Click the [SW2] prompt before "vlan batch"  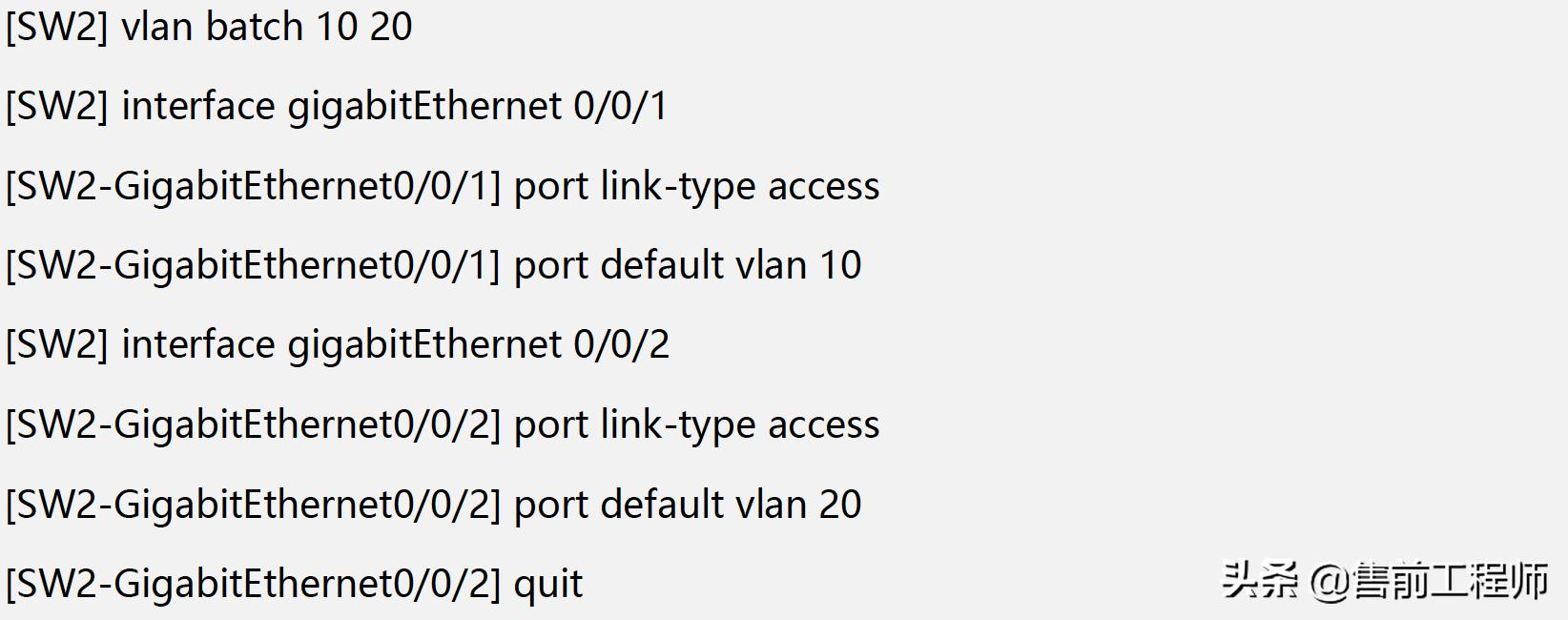click(56, 27)
